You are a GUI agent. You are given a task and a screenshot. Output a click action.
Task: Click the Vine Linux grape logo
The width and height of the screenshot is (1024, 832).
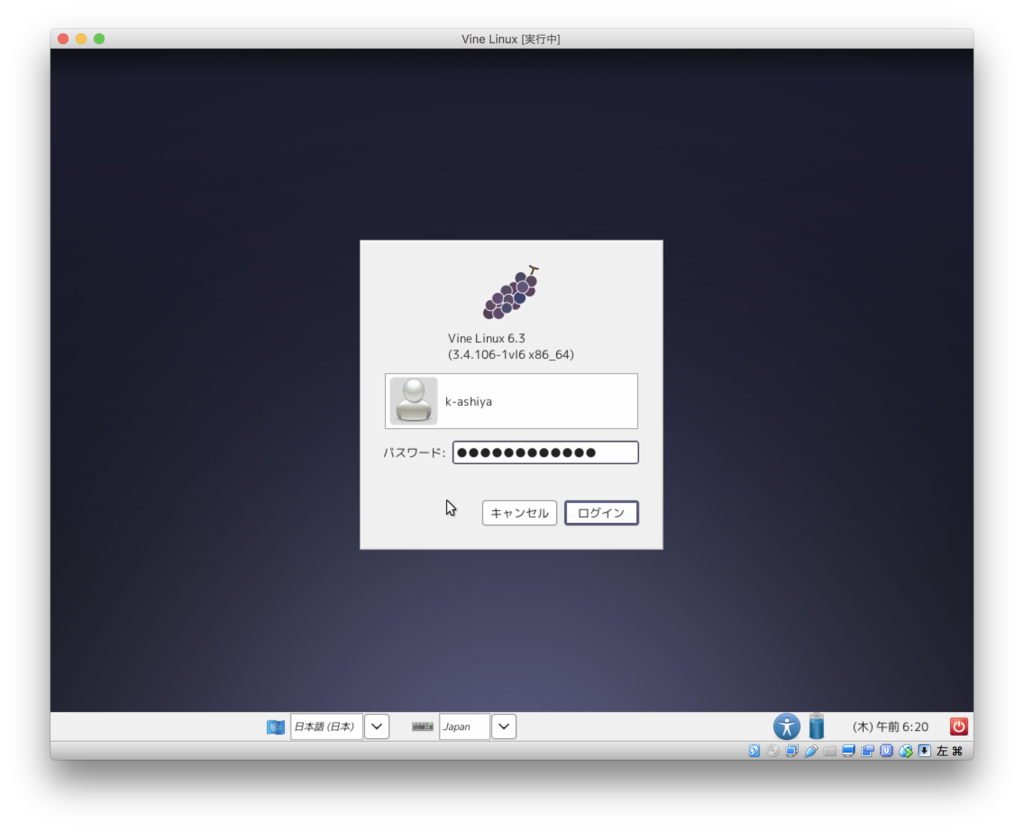point(511,292)
